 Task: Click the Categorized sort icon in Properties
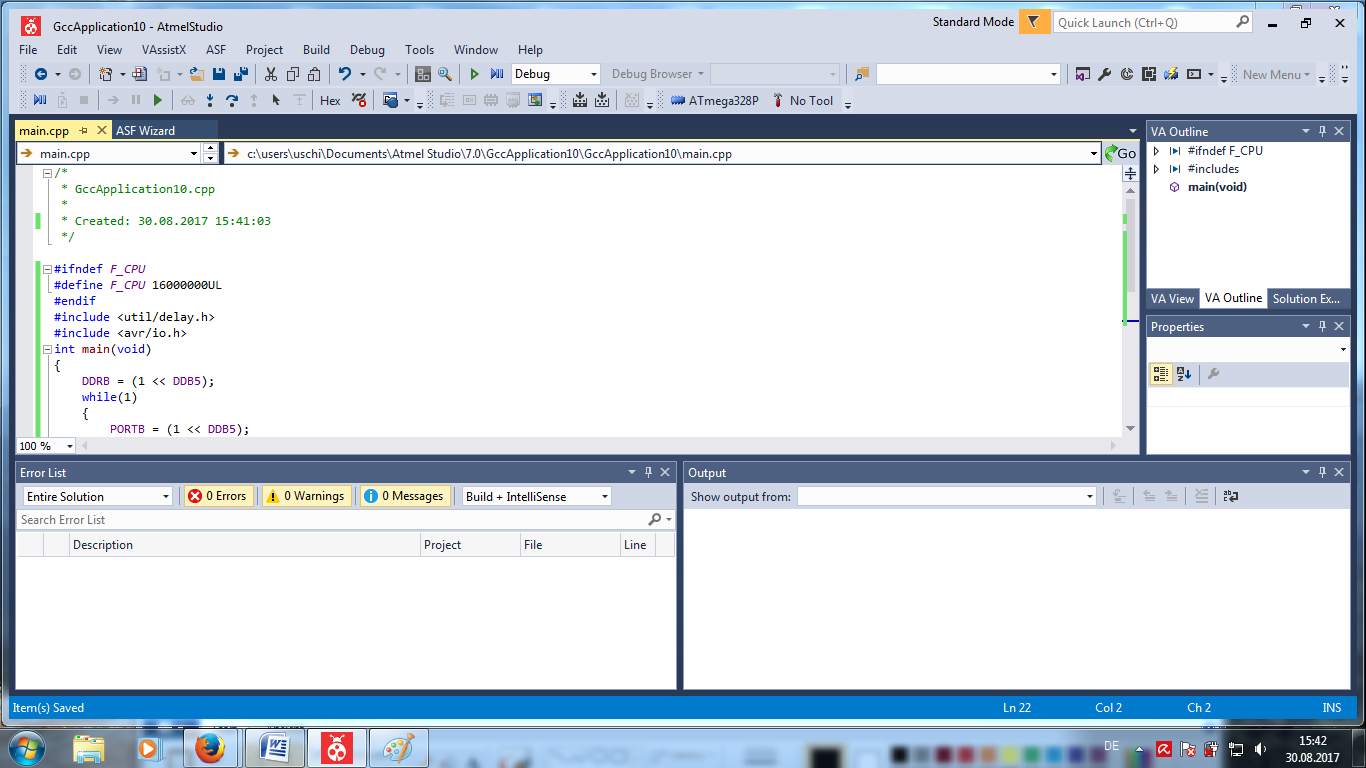1161,374
